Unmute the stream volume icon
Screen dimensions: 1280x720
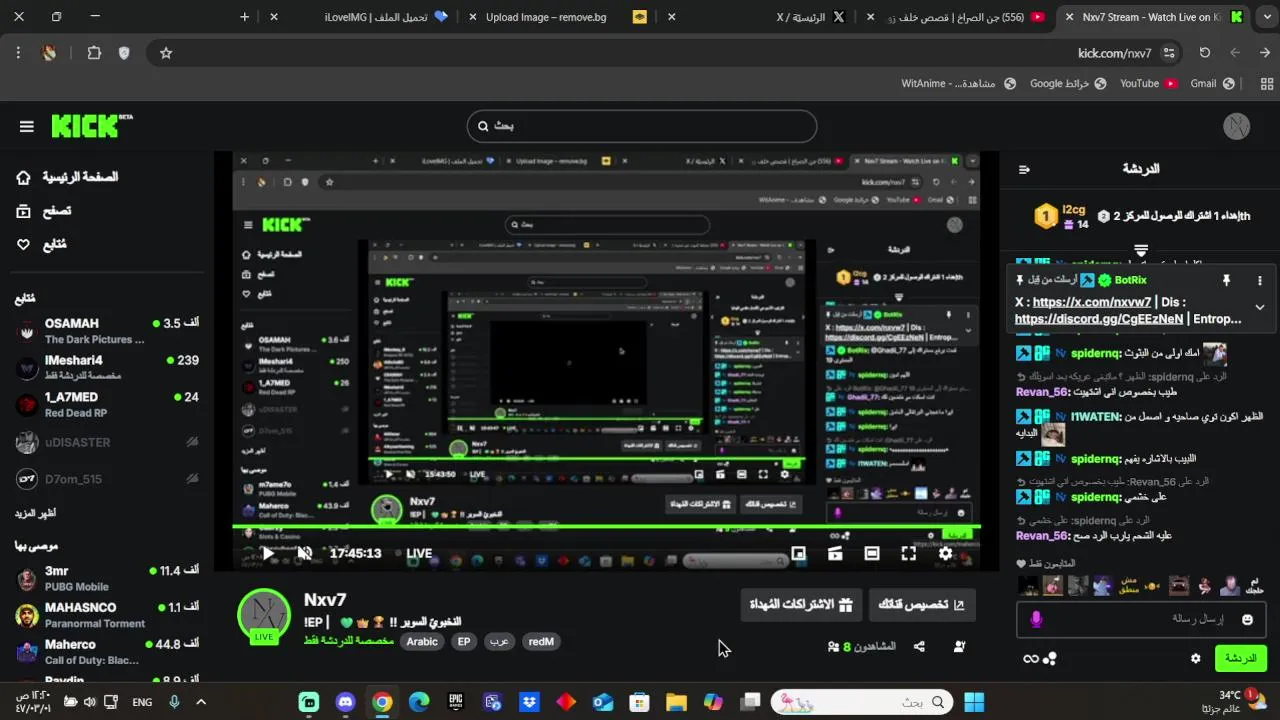click(305, 553)
